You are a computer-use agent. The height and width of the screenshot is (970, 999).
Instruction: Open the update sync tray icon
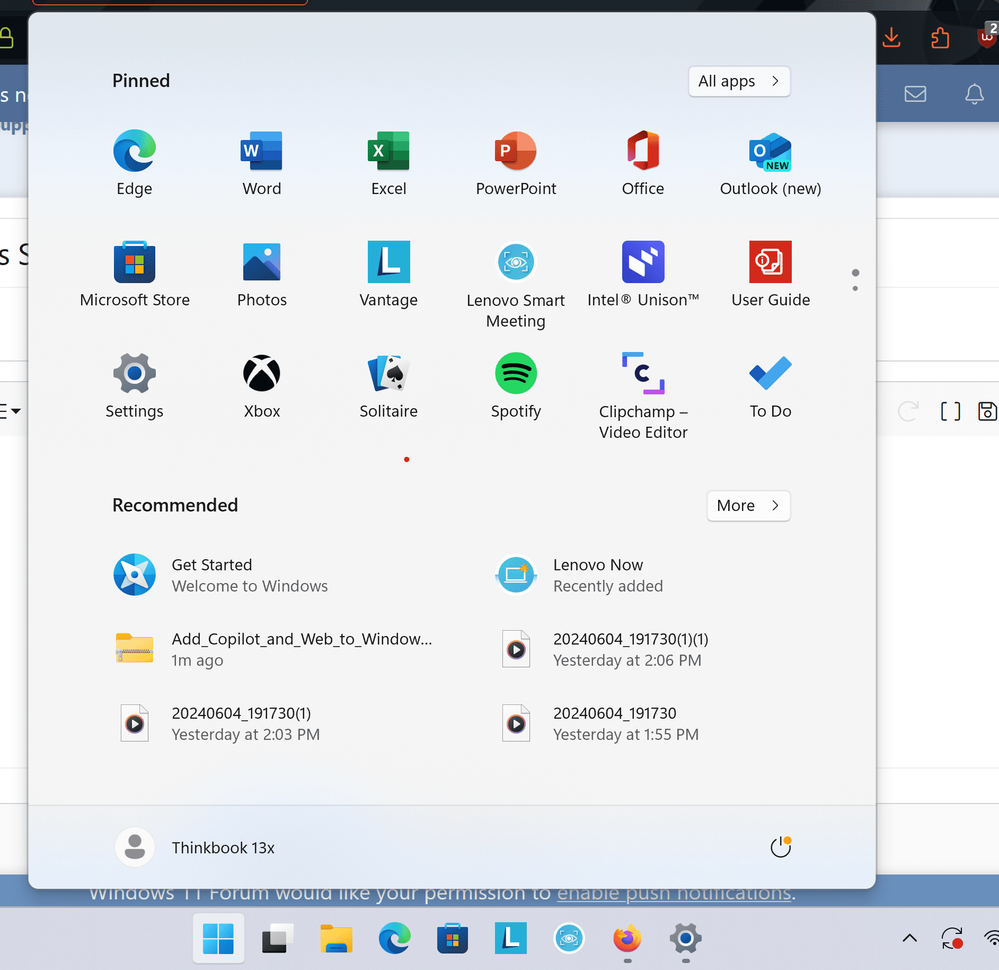(x=952, y=938)
